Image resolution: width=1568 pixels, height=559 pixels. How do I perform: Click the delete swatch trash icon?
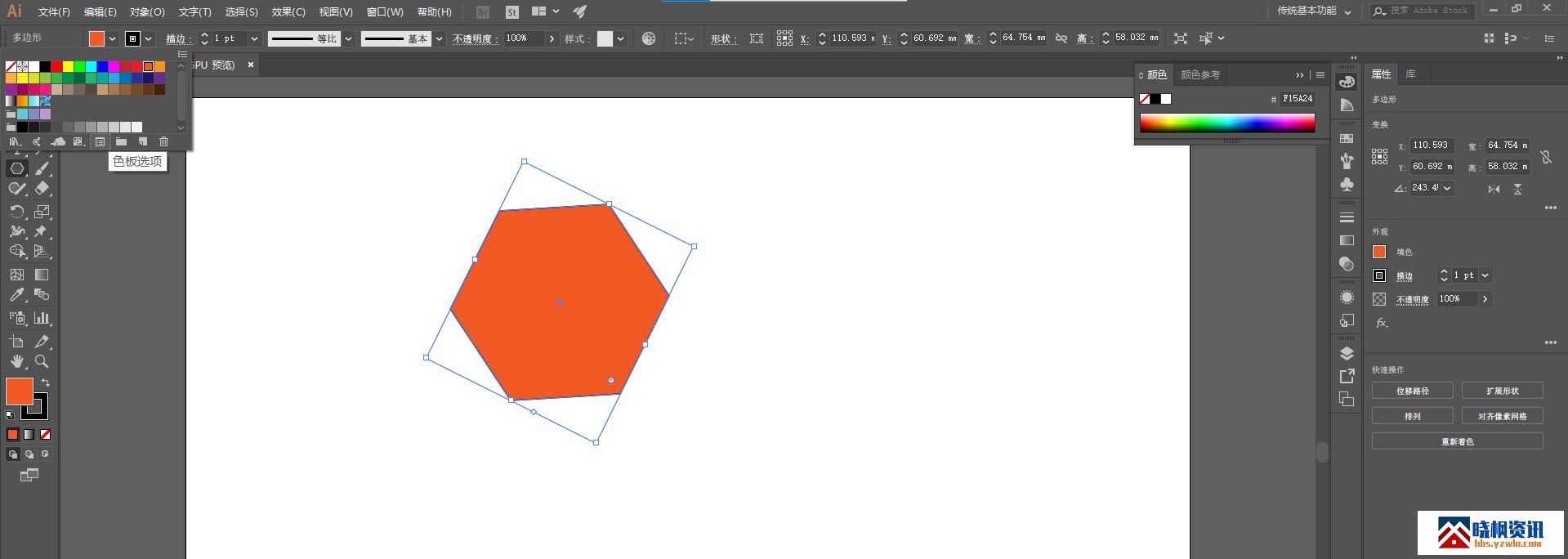tap(163, 141)
